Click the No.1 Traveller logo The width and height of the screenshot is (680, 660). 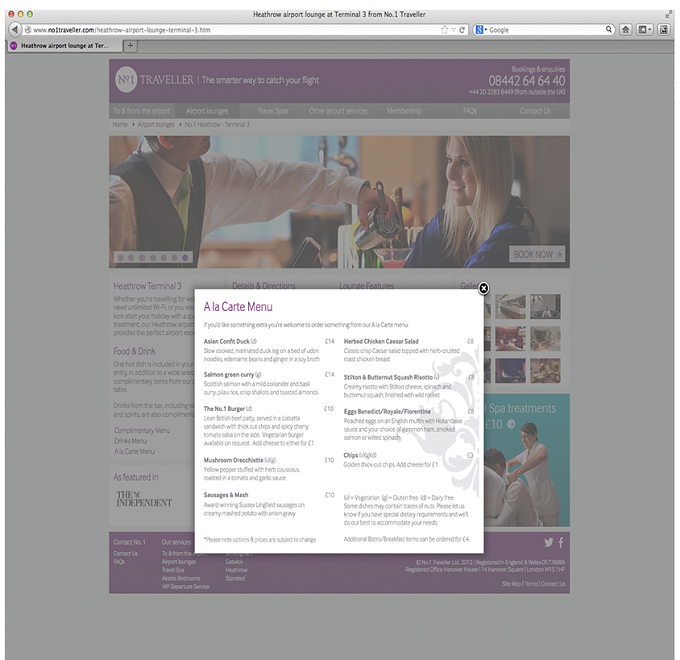pyautogui.click(x=155, y=80)
